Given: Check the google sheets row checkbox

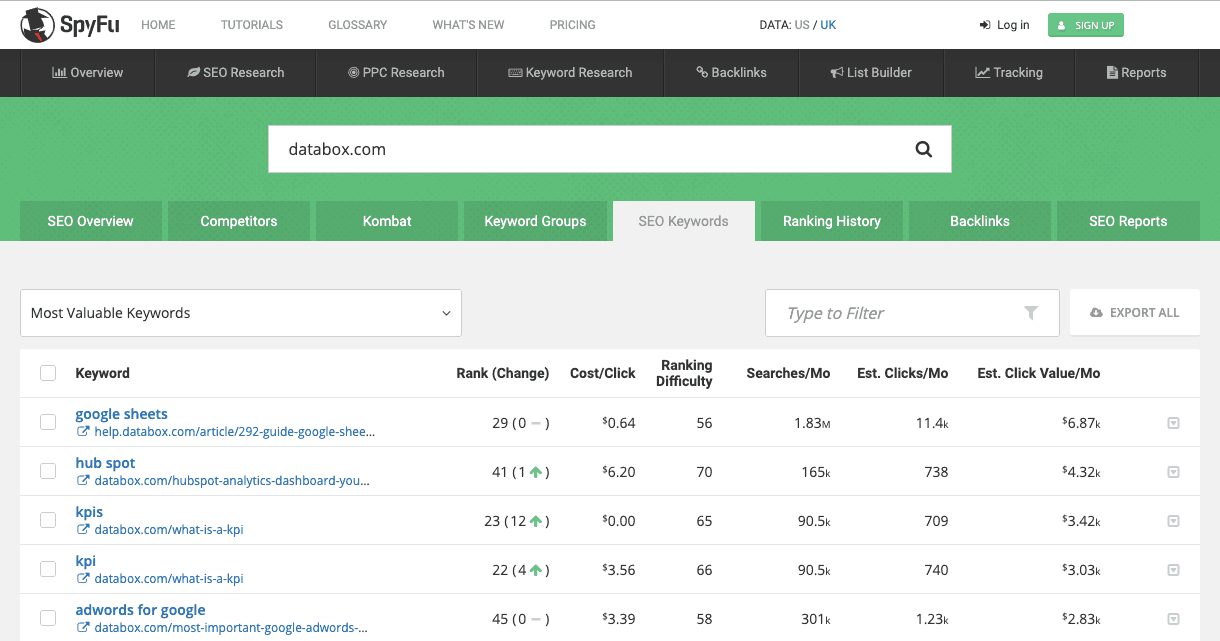Looking at the screenshot, I should click(48, 423).
